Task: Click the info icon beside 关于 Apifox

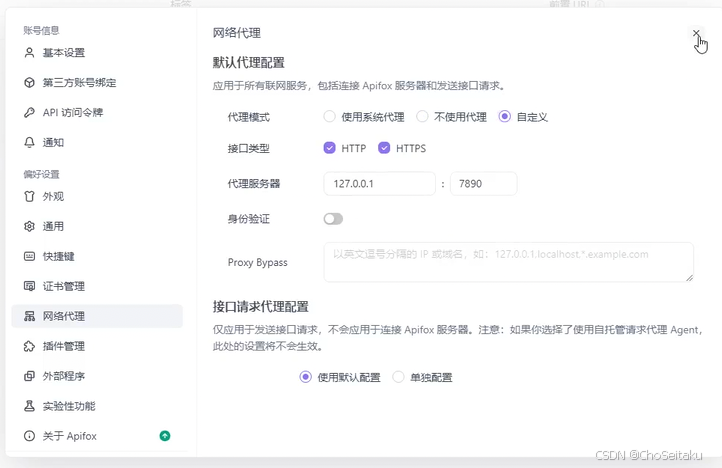Action: click(29, 436)
